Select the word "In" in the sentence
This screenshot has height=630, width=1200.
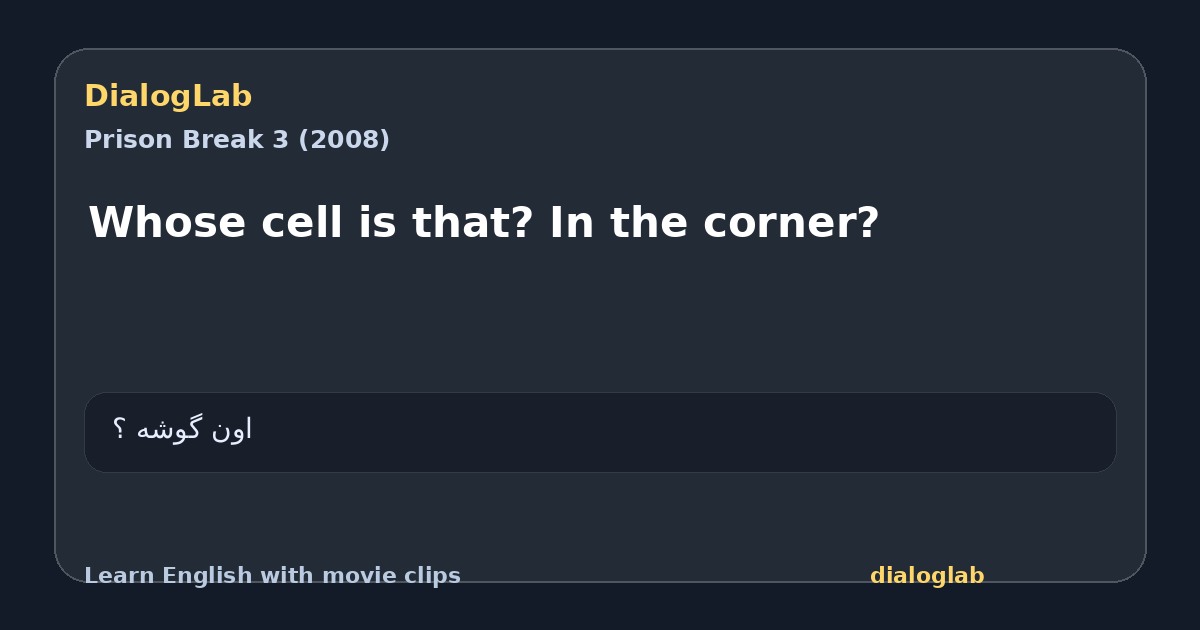point(572,222)
